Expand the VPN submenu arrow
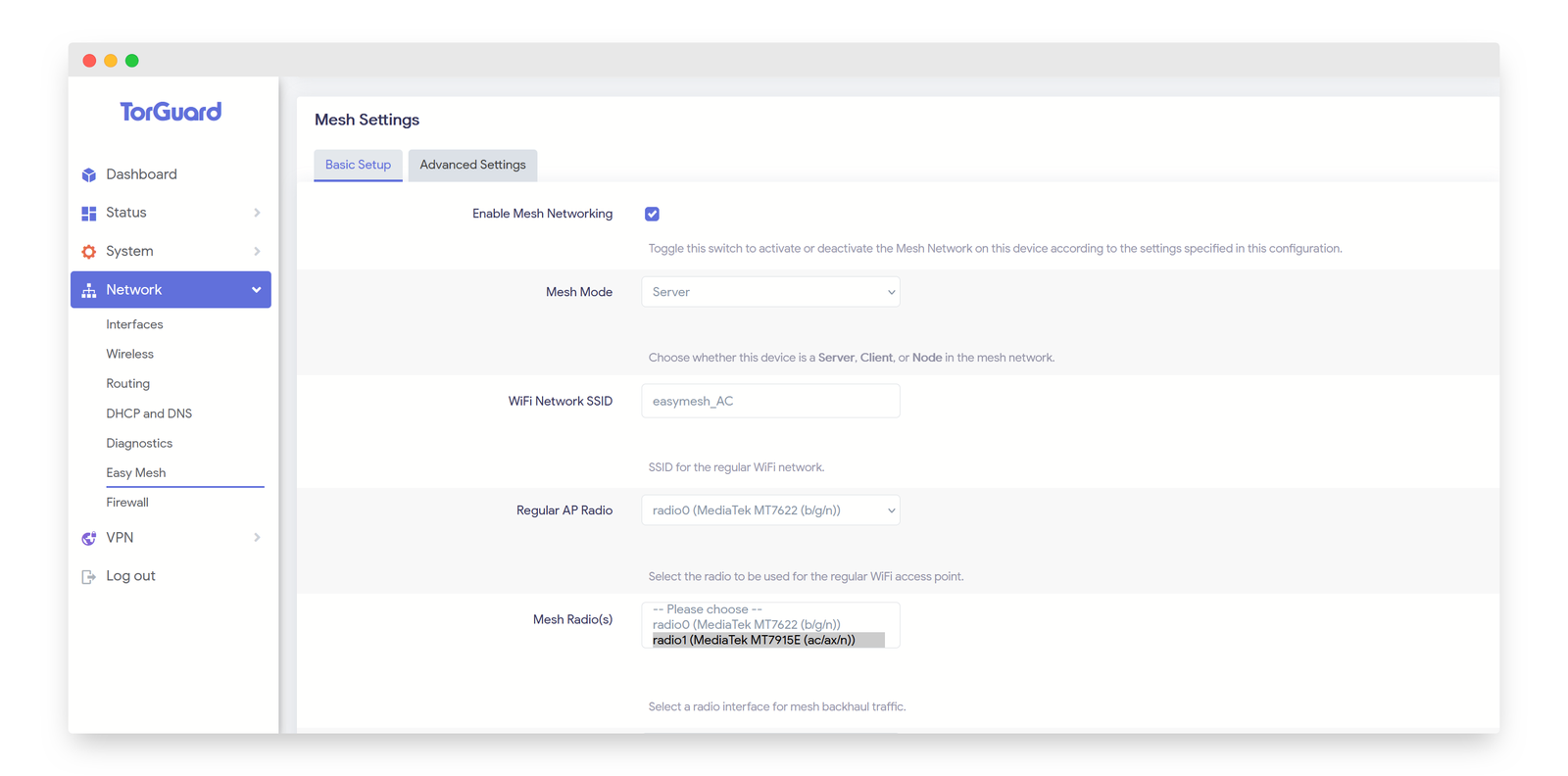This screenshot has width=1568, height=776. (x=257, y=538)
